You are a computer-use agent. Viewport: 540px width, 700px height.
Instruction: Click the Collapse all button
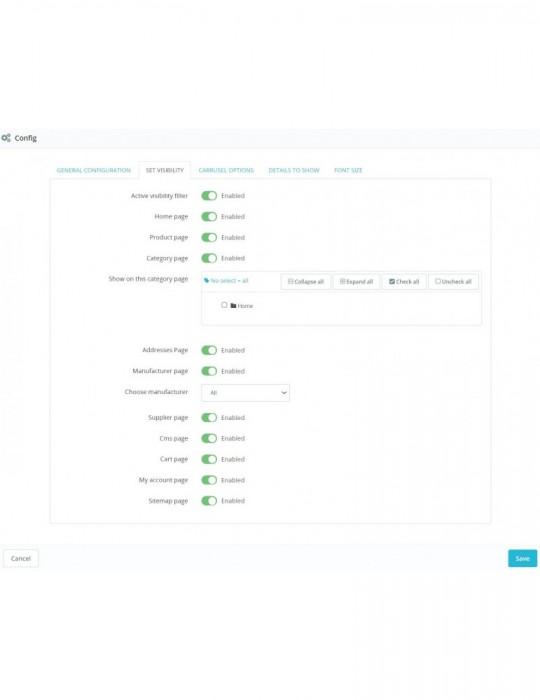coord(306,282)
